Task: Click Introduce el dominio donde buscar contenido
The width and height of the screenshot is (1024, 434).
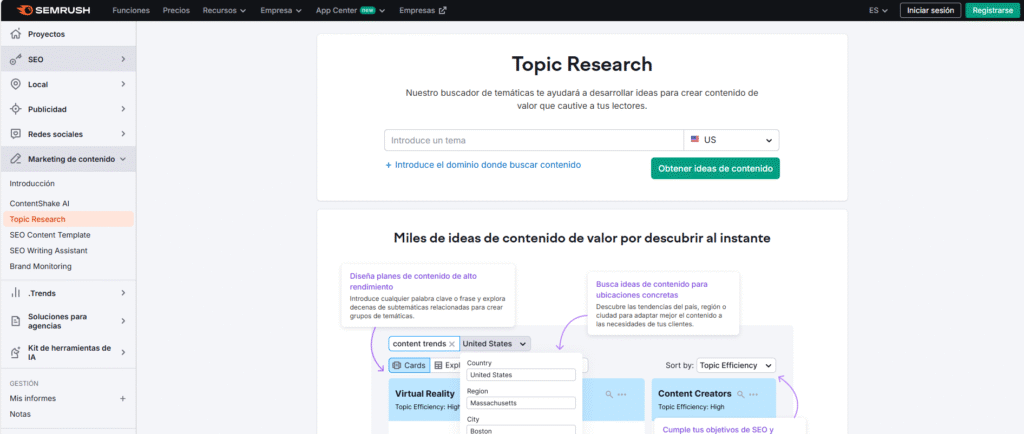Action: click(x=483, y=165)
